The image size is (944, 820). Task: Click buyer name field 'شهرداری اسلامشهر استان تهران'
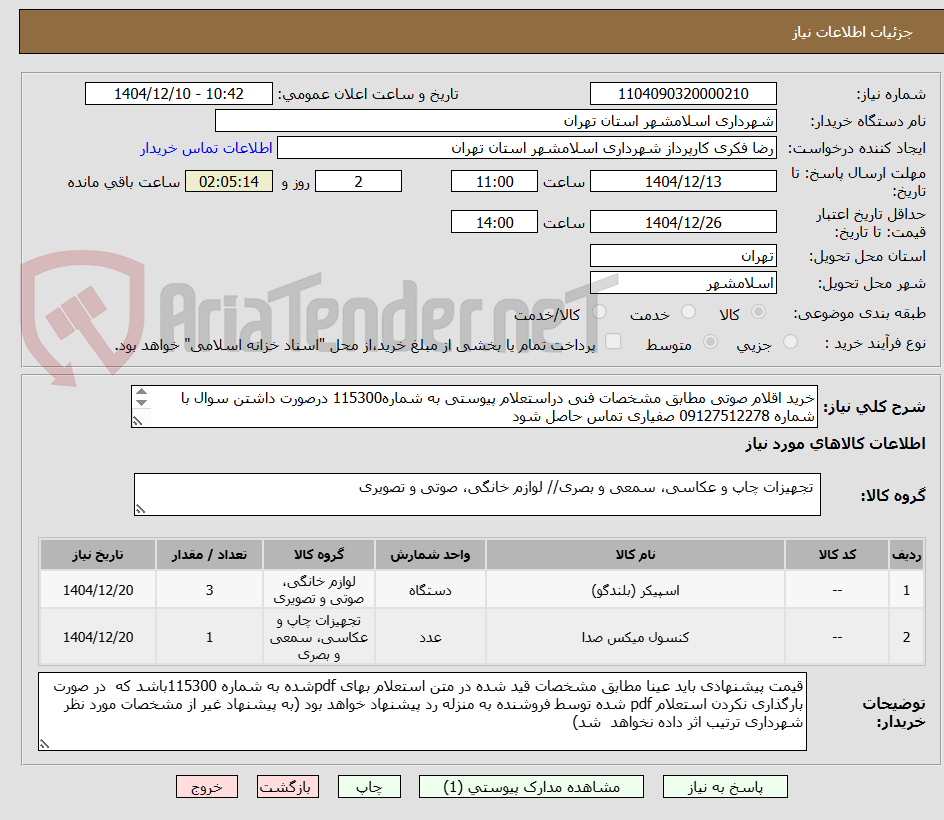click(x=495, y=121)
